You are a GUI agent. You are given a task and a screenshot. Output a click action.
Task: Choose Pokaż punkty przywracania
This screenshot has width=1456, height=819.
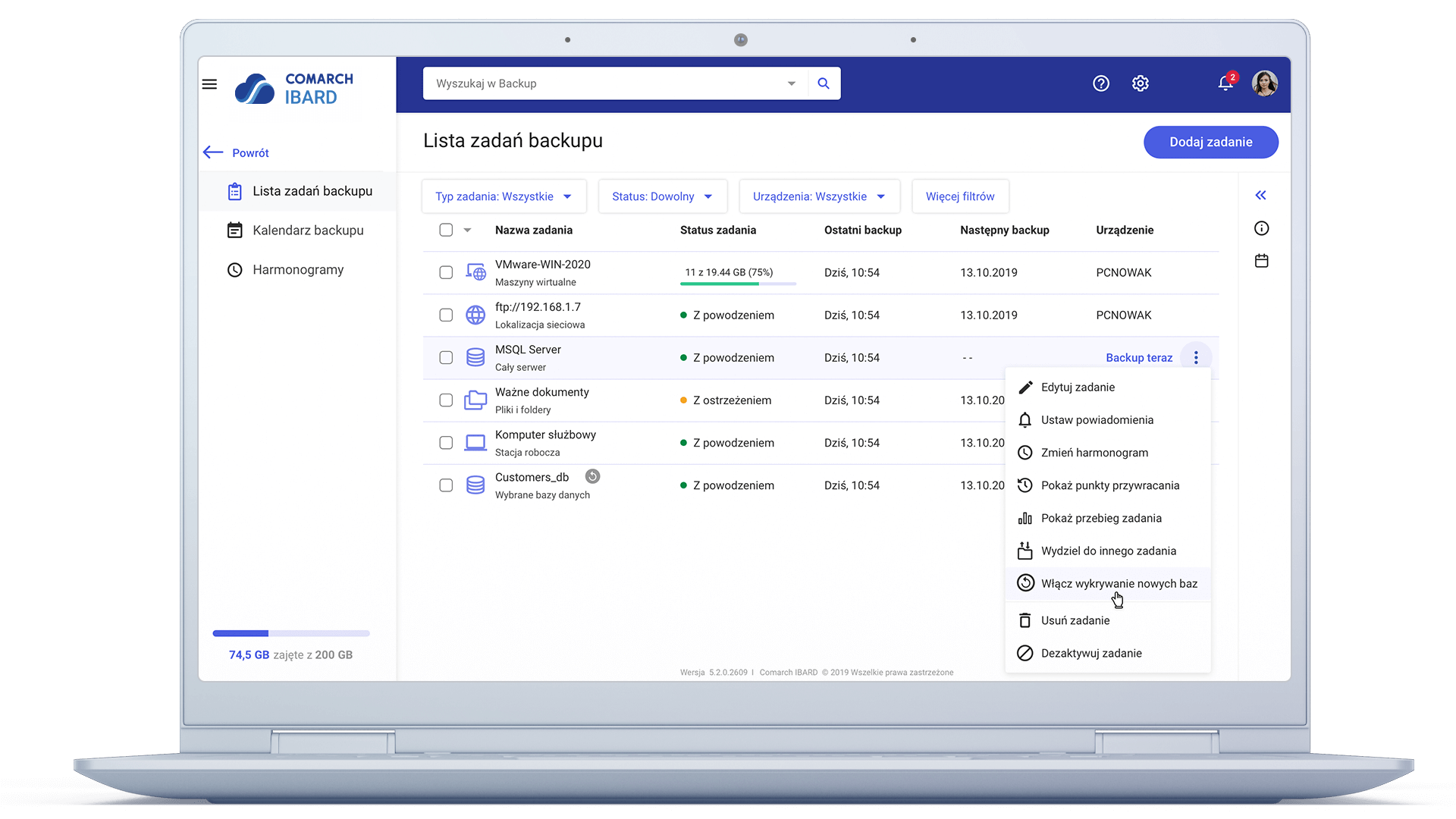[1108, 485]
